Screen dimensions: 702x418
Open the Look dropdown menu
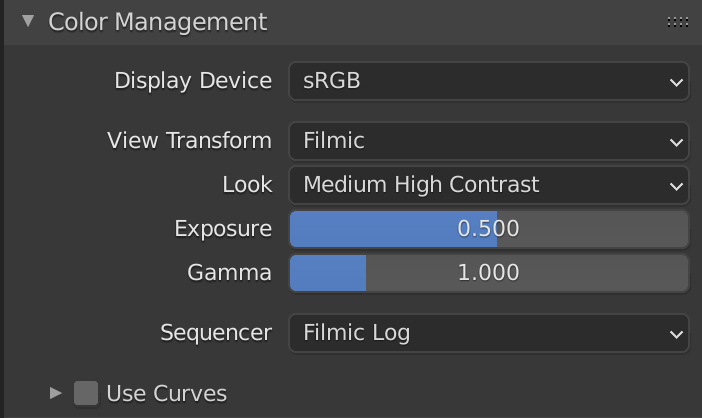[488, 185]
